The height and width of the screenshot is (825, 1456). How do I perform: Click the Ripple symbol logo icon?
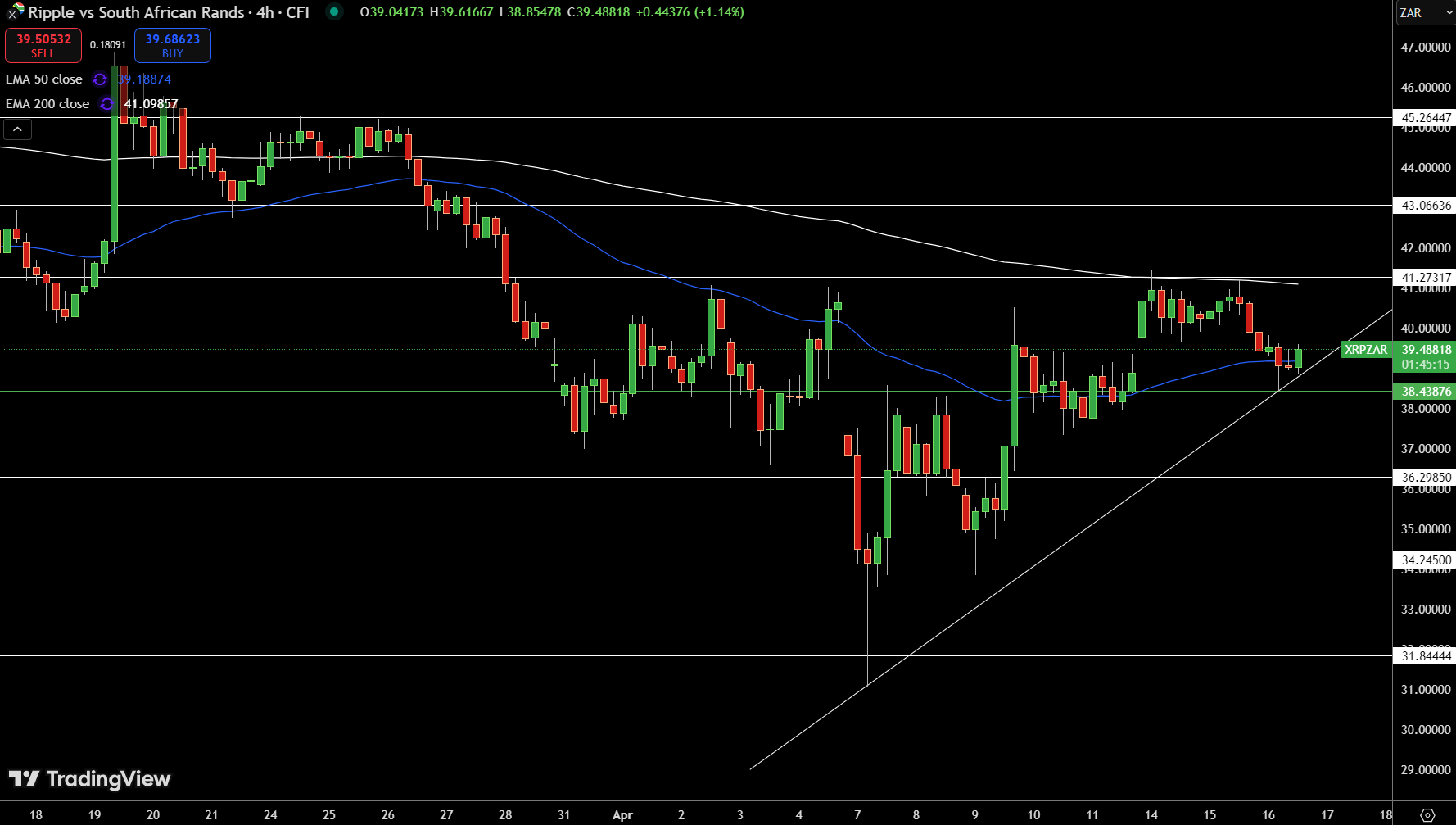click(x=15, y=11)
